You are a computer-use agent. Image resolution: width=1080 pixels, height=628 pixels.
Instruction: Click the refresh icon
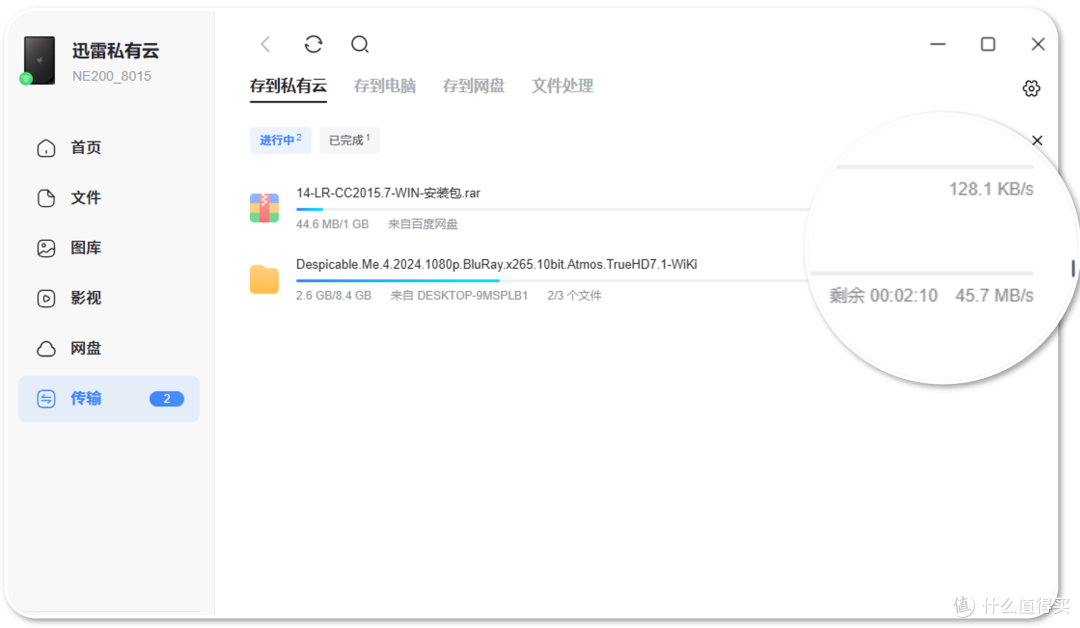(x=313, y=45)
